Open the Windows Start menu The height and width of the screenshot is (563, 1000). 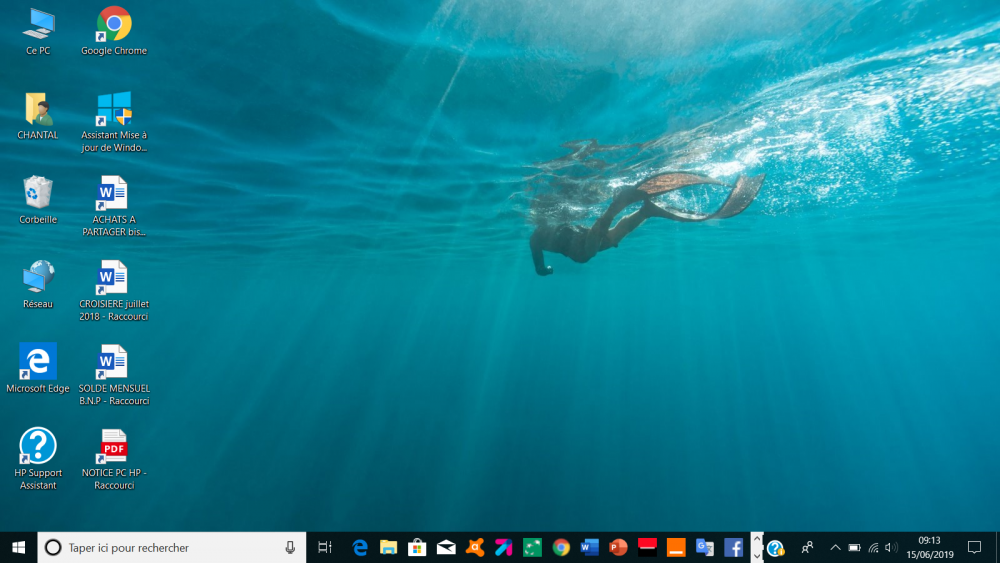coord(18,547)
